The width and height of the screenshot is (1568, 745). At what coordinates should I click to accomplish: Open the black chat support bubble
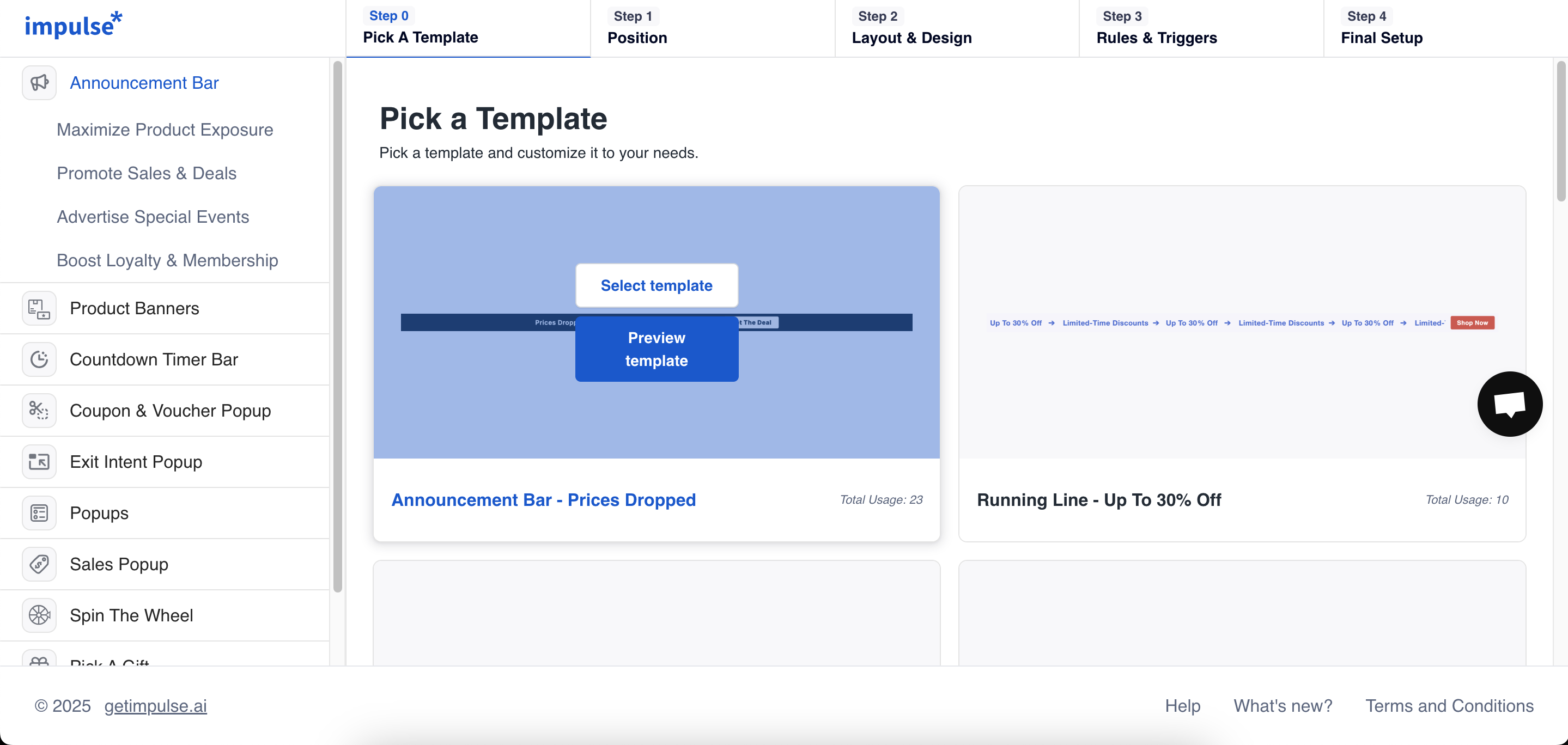[1509, 404]
